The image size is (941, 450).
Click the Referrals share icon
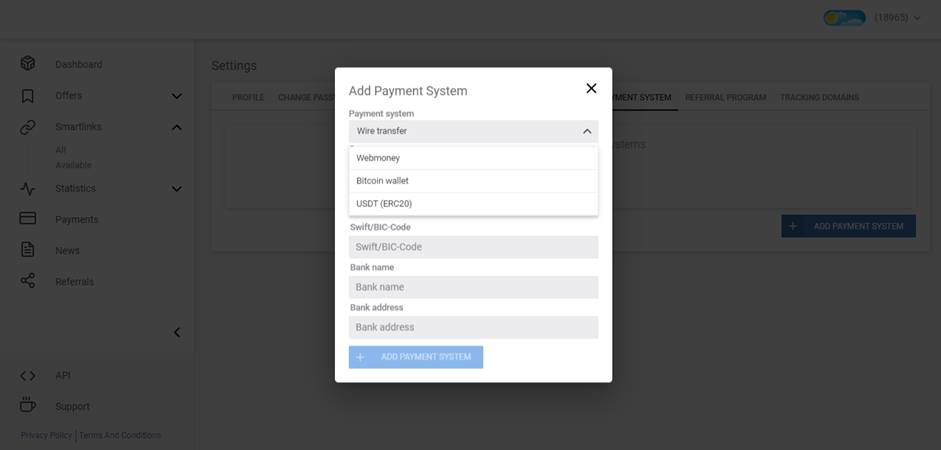pos(28,281)
